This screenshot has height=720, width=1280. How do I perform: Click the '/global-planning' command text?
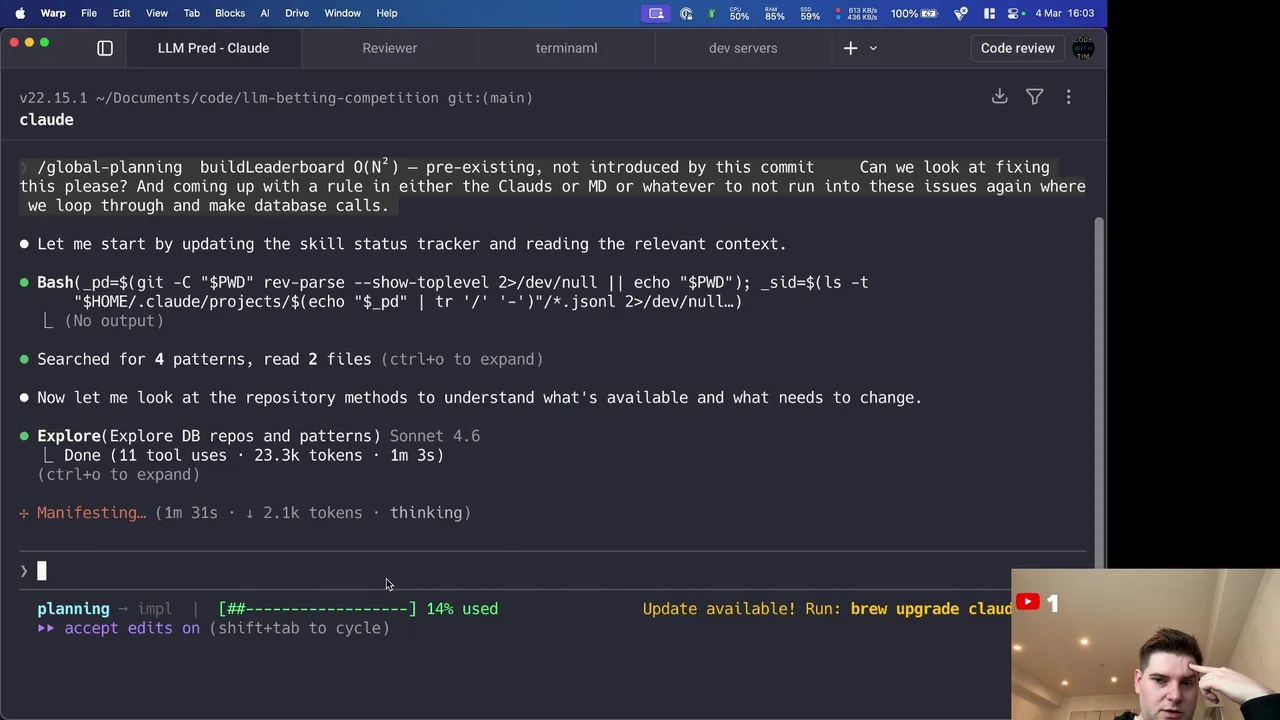pyautogui.click(x=110, y=167)
